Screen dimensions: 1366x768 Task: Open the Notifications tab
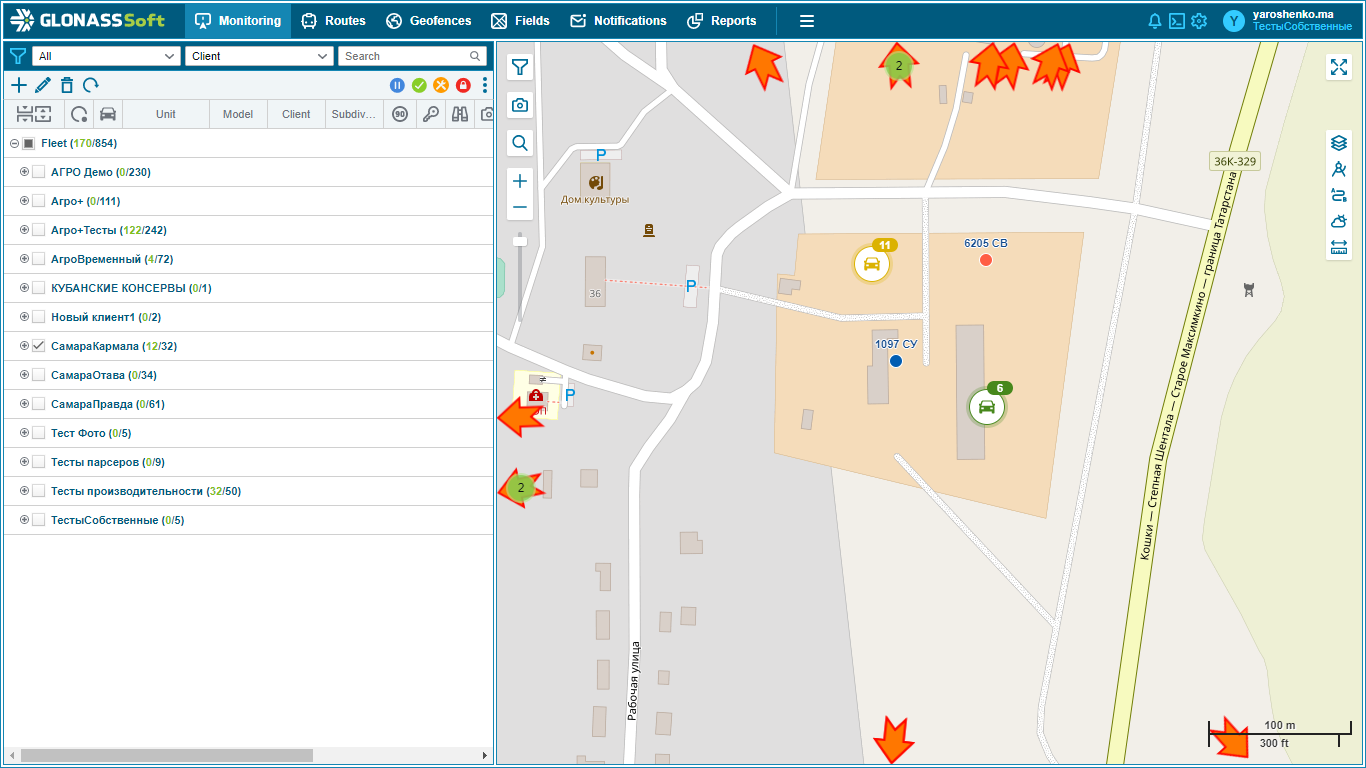click(x=618, y=21)
